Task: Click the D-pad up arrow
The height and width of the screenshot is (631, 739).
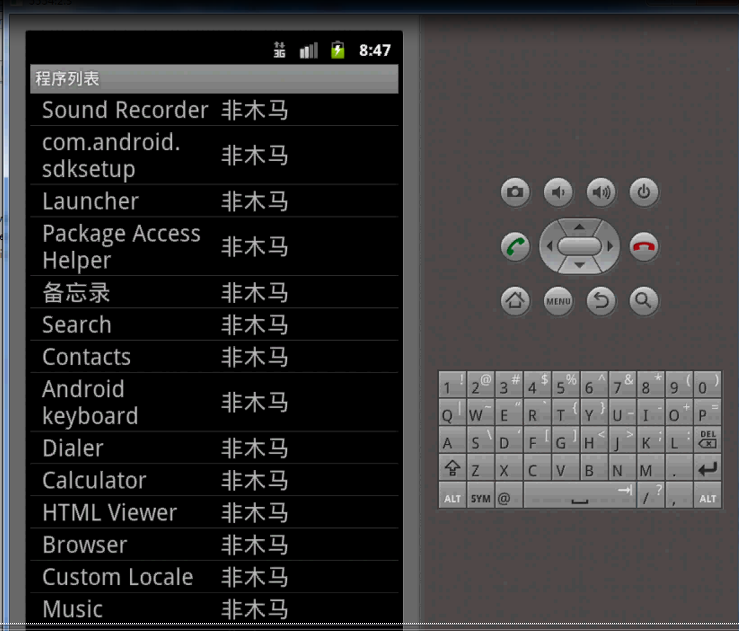Action: coord(579,227)
